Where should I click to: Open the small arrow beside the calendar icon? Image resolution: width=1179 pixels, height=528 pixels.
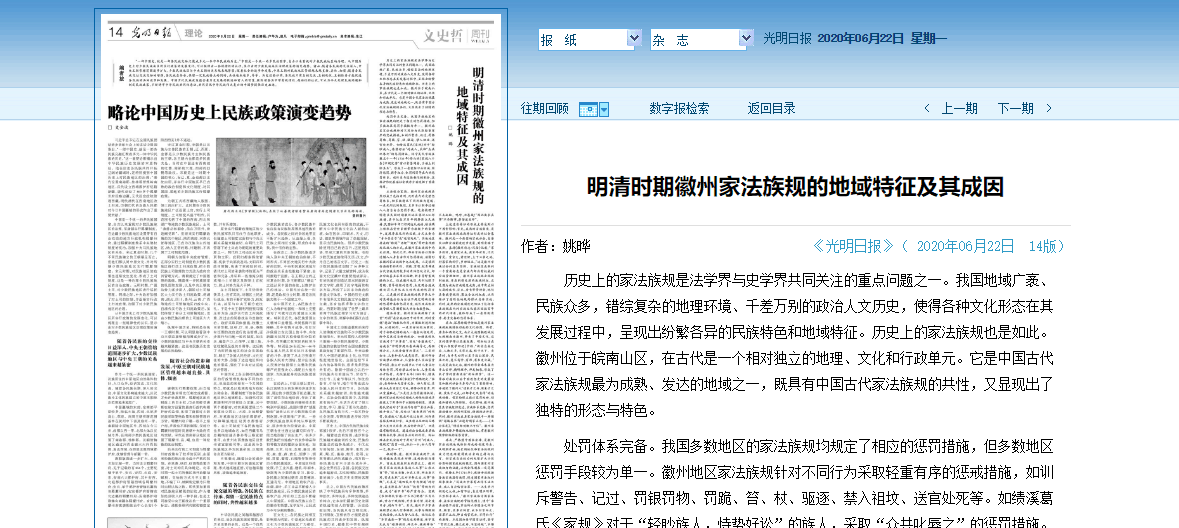click(604, 109)
